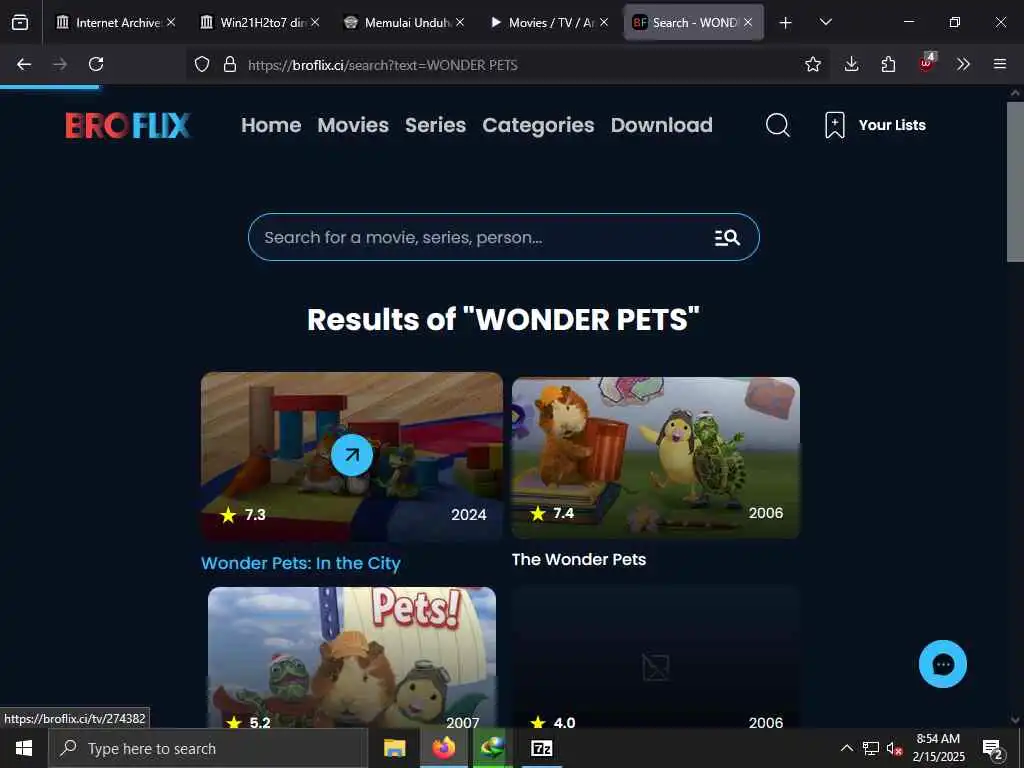Go back using the browser back arrow
The width and height of the screenshot is (1024, 768).
(x=24, y=64)
